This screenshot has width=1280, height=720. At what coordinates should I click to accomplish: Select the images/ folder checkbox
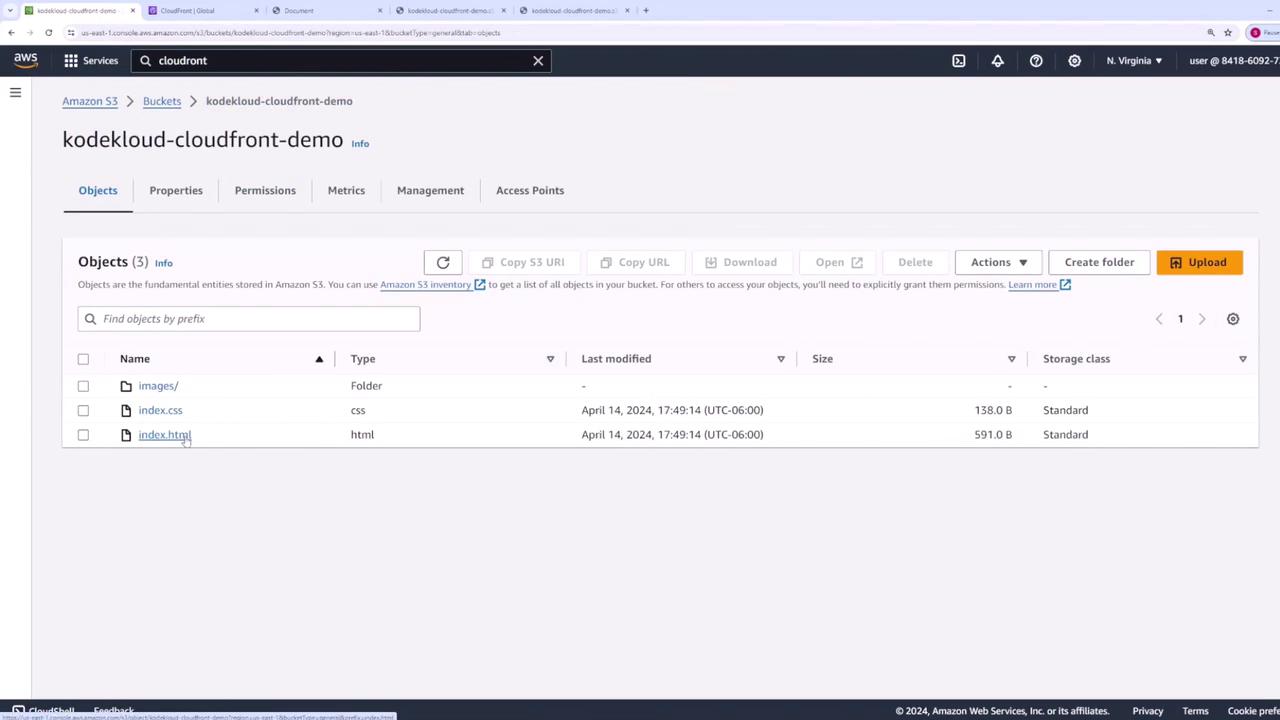pyautogui.click(x=83, y=386)
